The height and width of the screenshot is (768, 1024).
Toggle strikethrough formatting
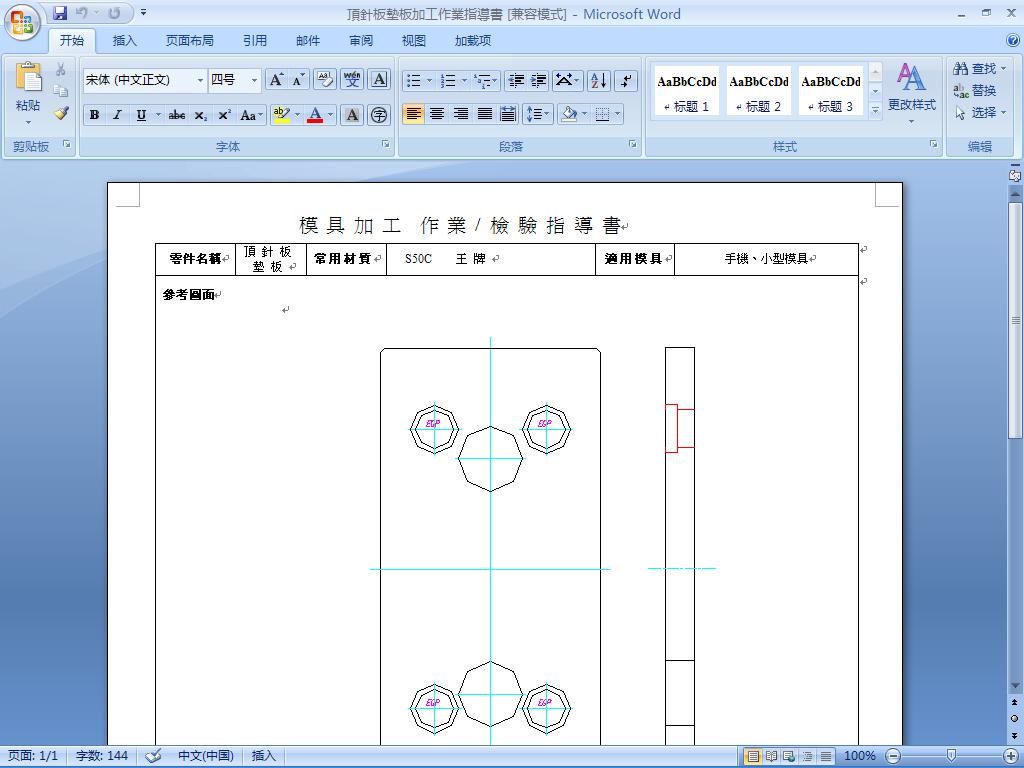176,115
